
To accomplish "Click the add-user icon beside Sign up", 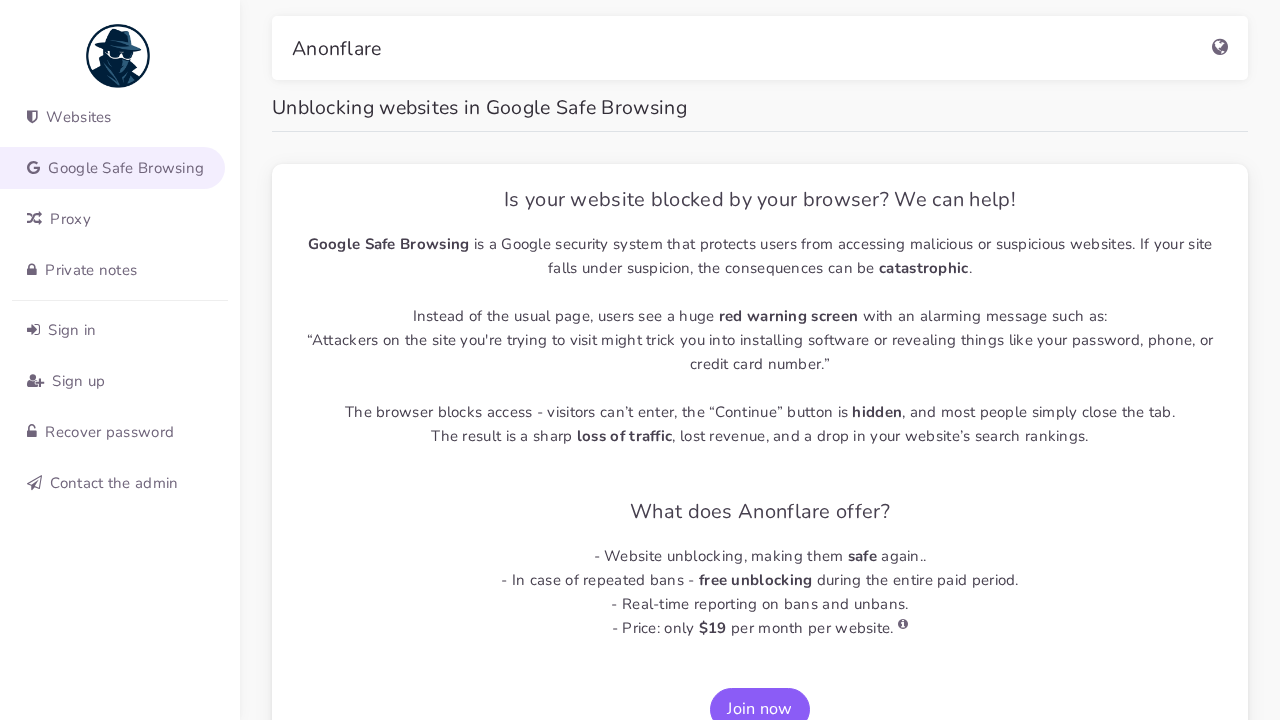I will point(35,381).
